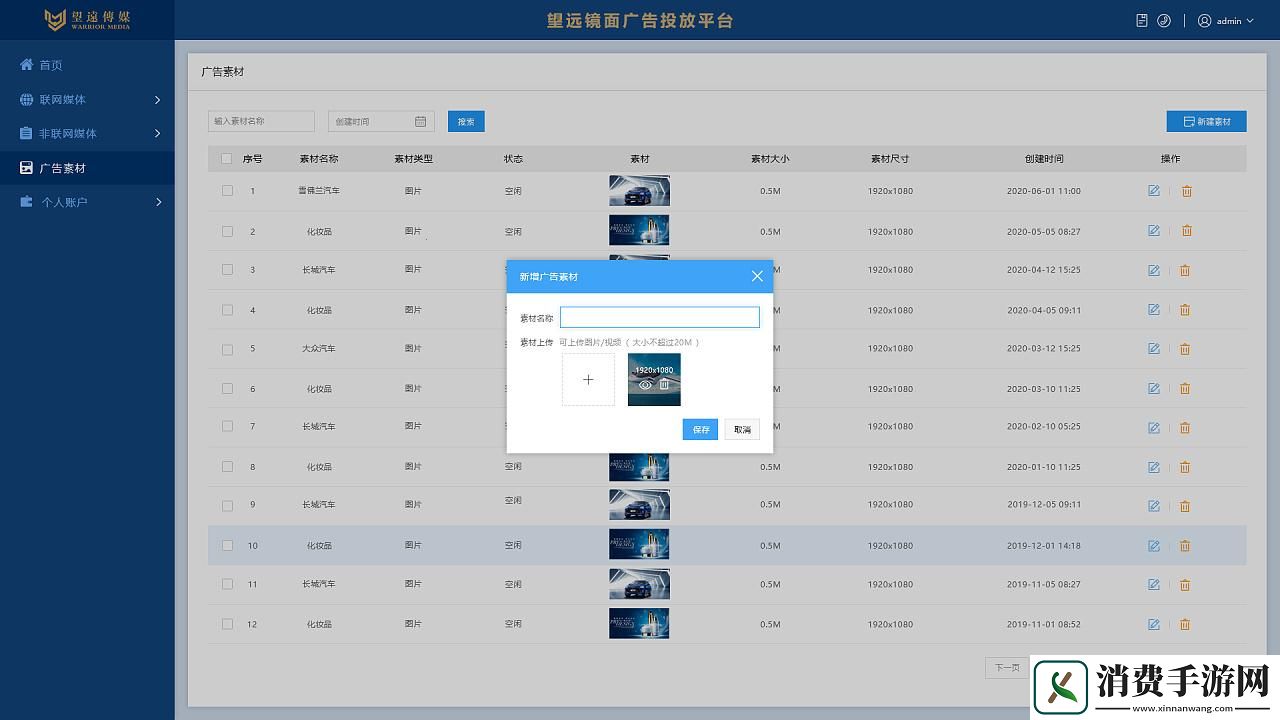Delete 长城汽车 material via trash icon

(1185, 269)
